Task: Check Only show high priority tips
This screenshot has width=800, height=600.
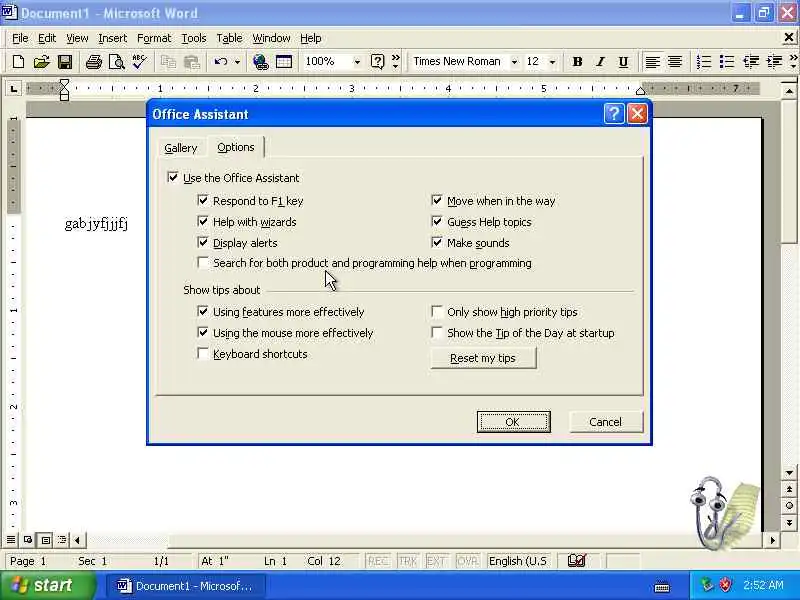Action: [x=437, y=311]
